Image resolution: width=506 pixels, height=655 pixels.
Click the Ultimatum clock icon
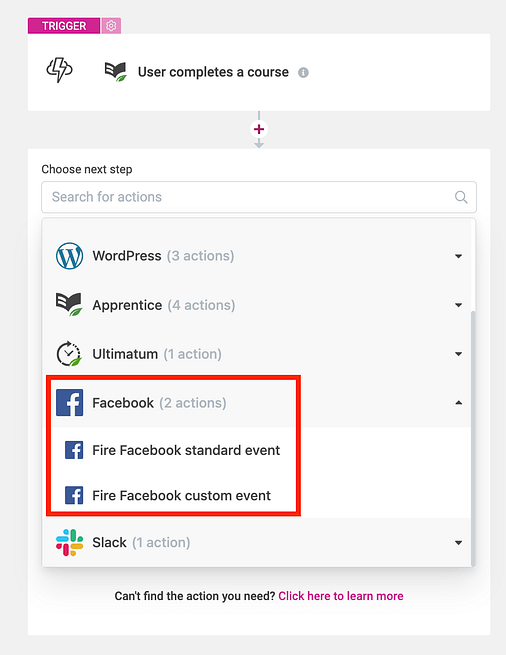pos(69,354)
